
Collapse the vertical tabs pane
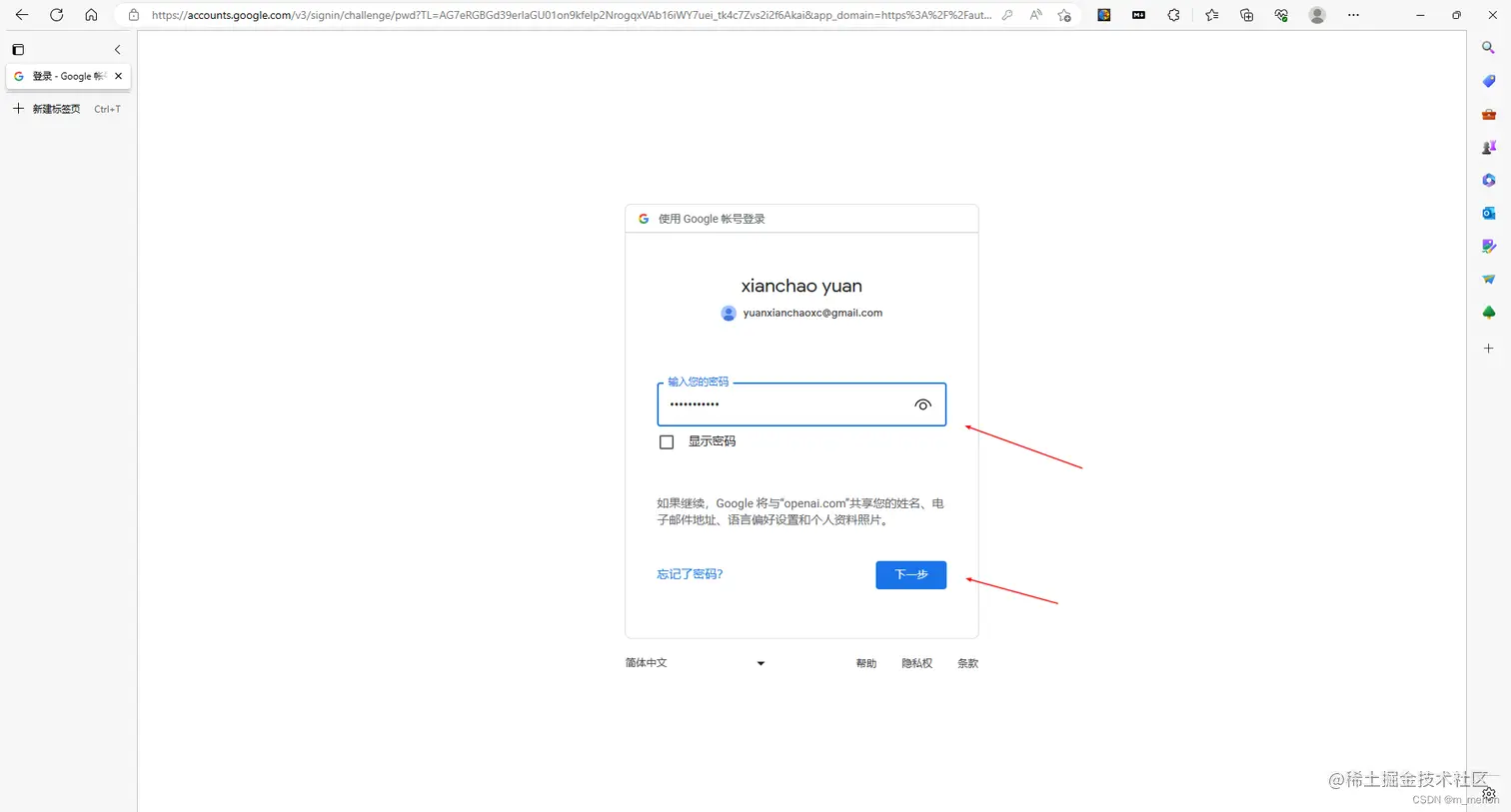point(117,49)
